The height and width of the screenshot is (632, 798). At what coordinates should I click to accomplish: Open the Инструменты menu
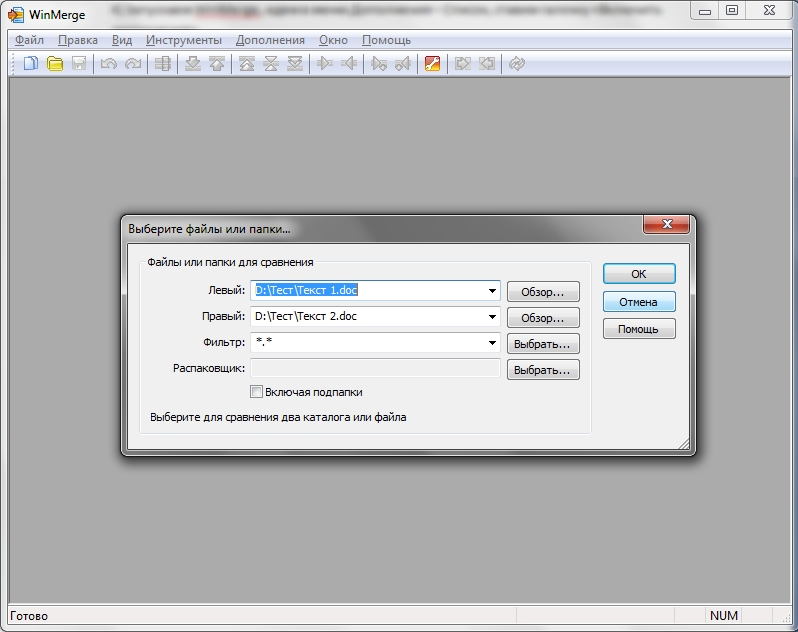pyautogui.click(x=184, y=40)
